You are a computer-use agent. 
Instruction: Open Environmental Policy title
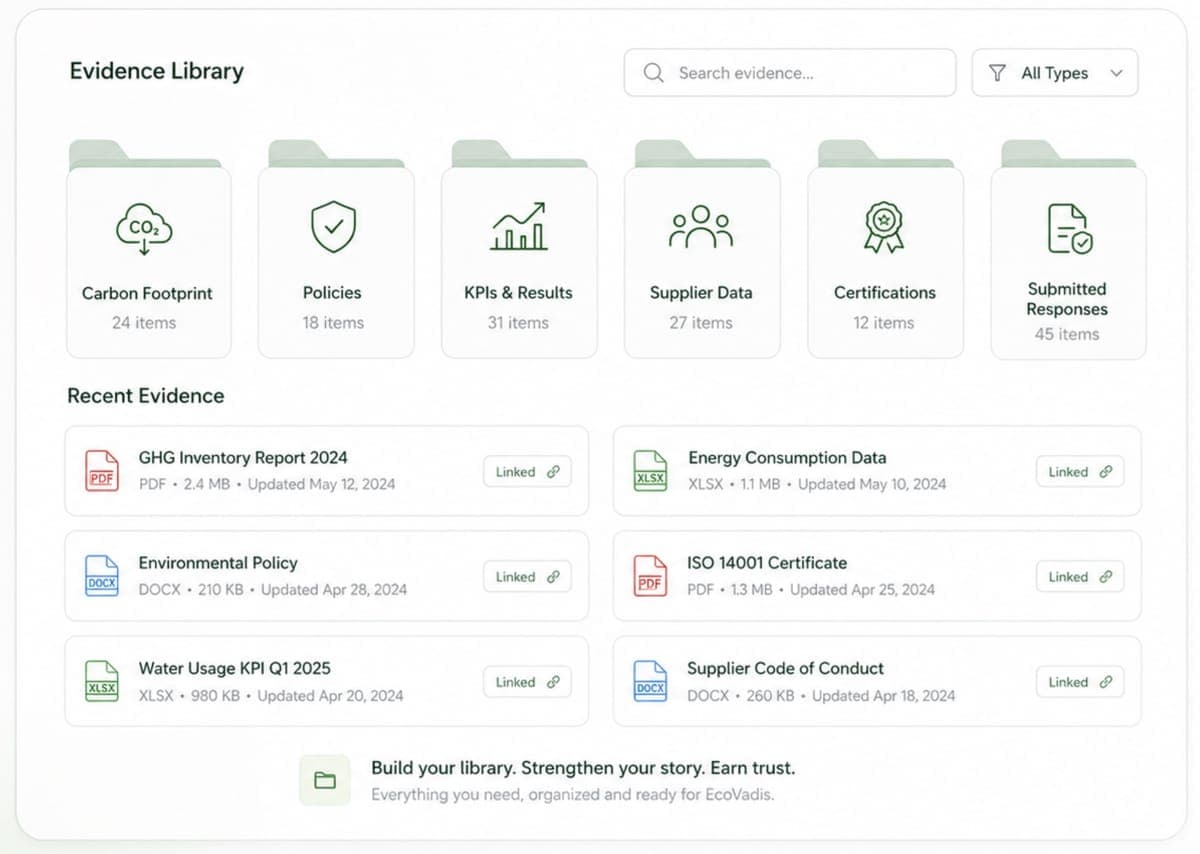(x=218, y=563)
